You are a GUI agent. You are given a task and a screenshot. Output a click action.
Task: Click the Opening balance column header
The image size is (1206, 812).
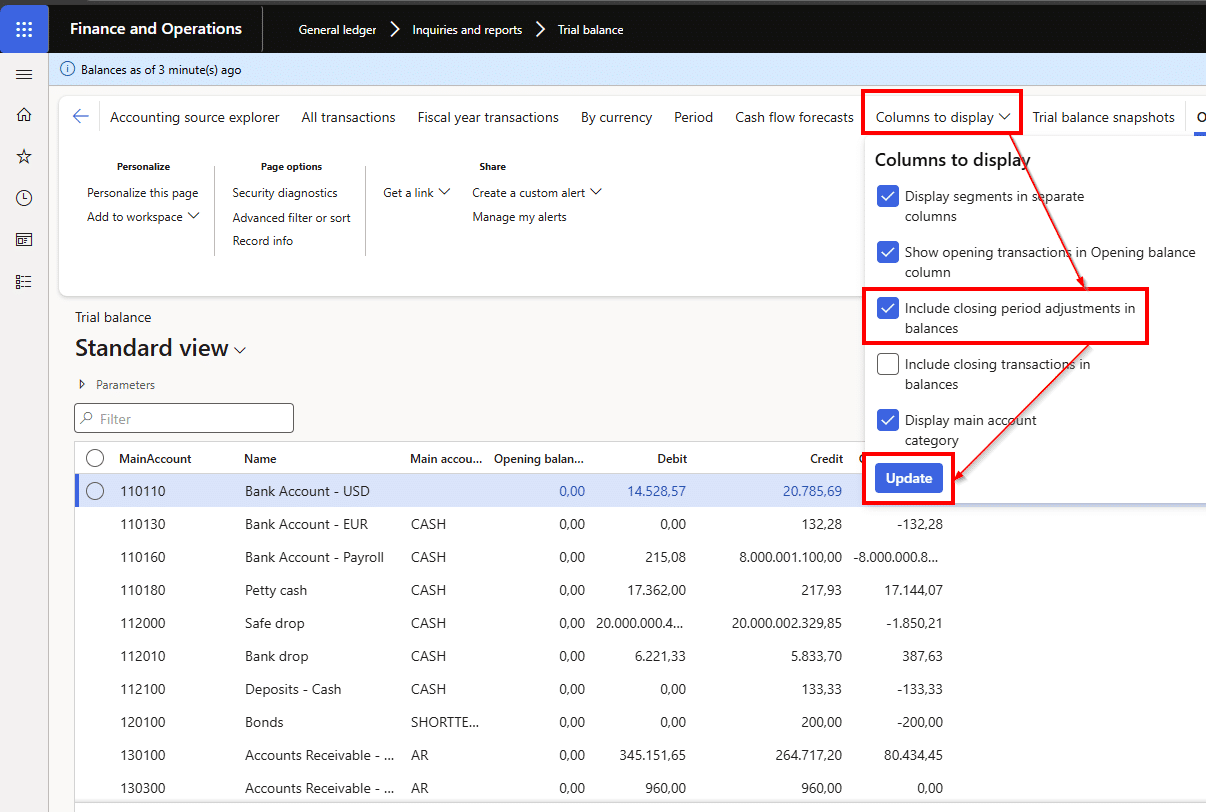point(539,459)
